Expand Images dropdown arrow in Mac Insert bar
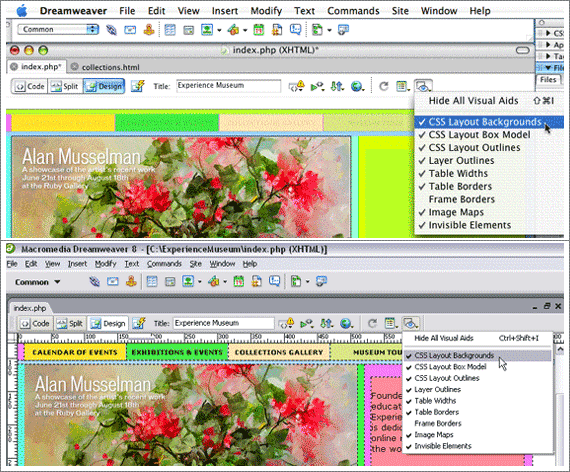This screenshot has height=472, width=570. point(219,30)
